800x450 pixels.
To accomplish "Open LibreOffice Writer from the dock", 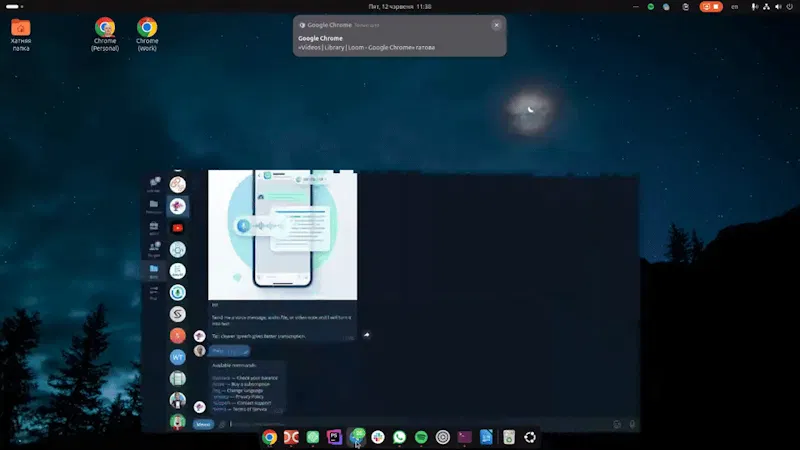I will click(486, 437).
